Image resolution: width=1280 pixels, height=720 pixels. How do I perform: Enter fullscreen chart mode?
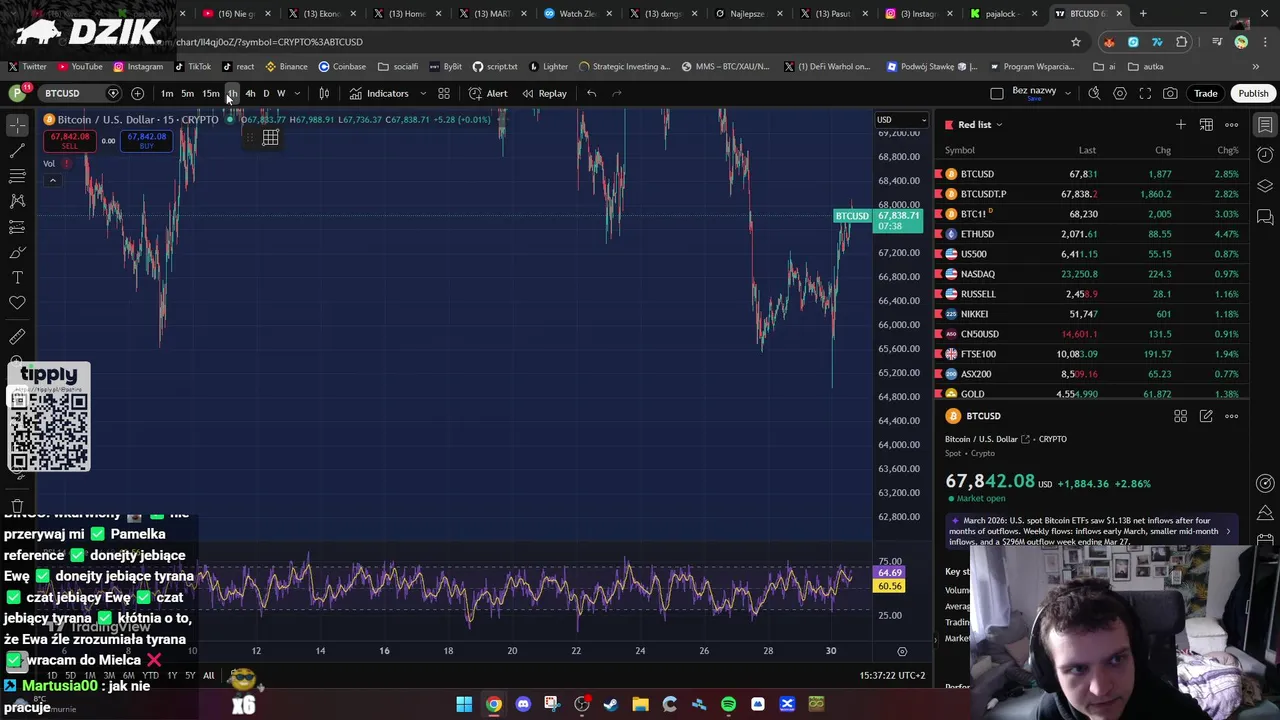tap(1145, 93)
